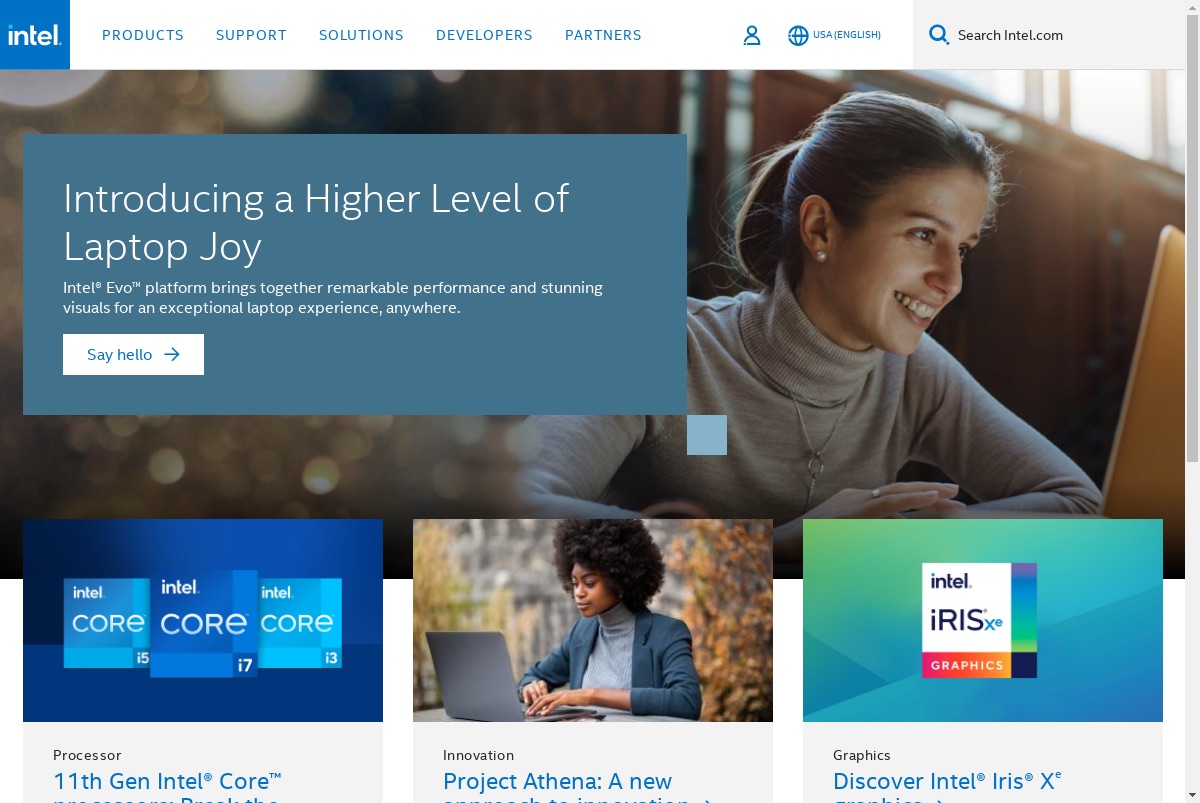The width and height of the screenshot is (1200, 803).
Task: Click the Intel logo in header
Action: [35, 35]
